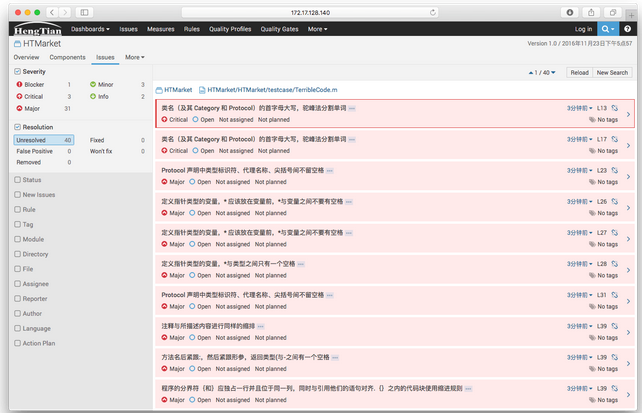Screen dimensions: 642x413
Task: Open Quality Profiles in the navigation bar
Action: 228,29
